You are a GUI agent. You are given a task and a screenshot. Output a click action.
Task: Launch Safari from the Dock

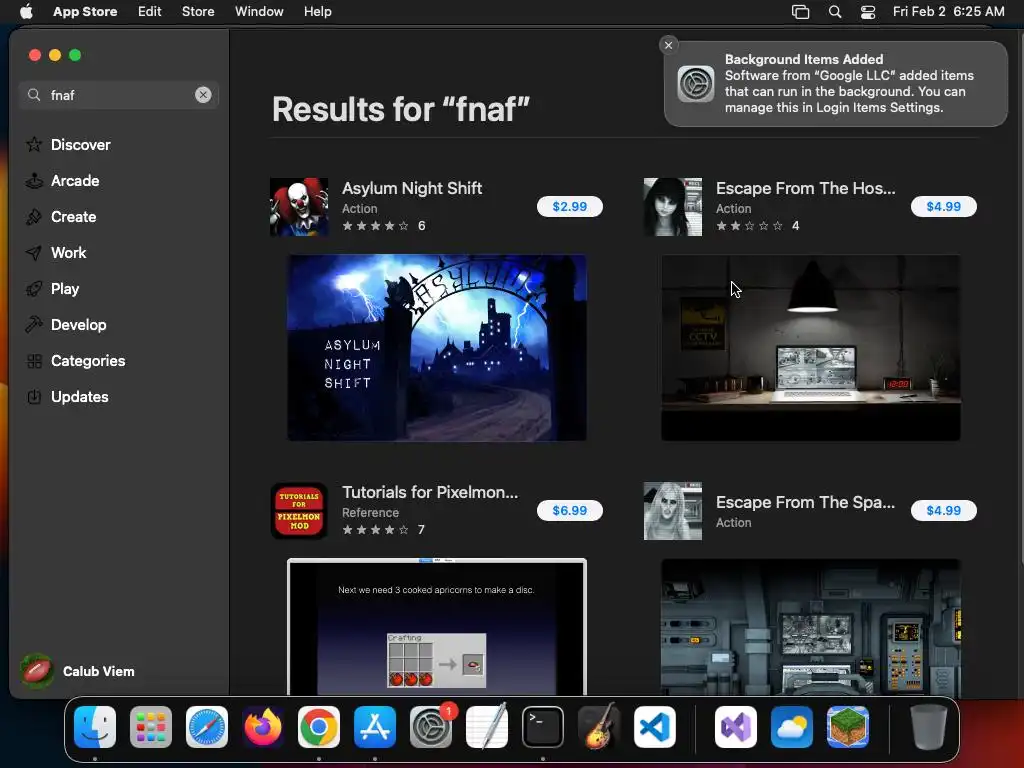207,727
